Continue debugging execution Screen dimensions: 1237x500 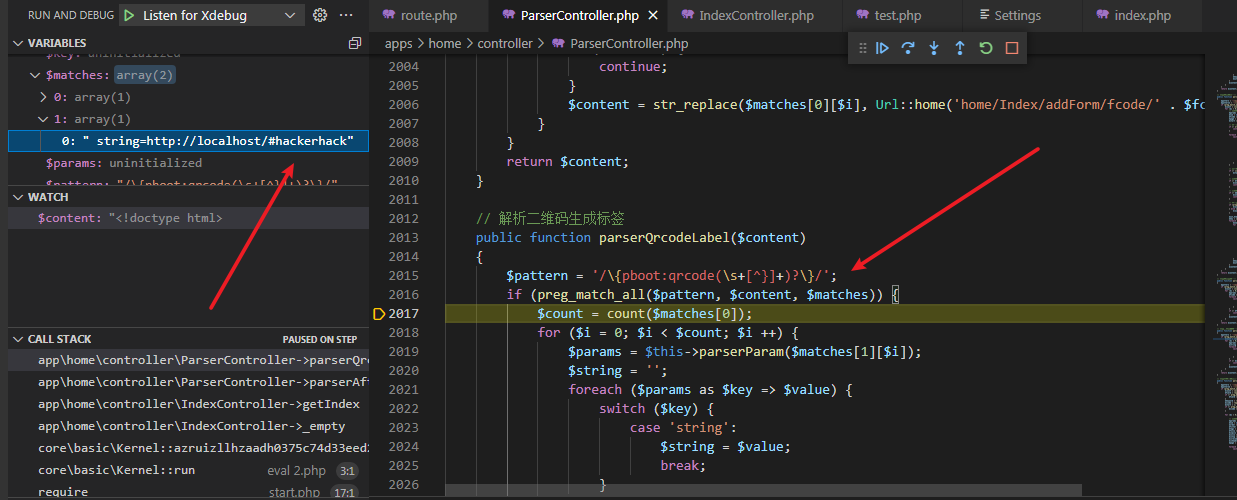882,47
